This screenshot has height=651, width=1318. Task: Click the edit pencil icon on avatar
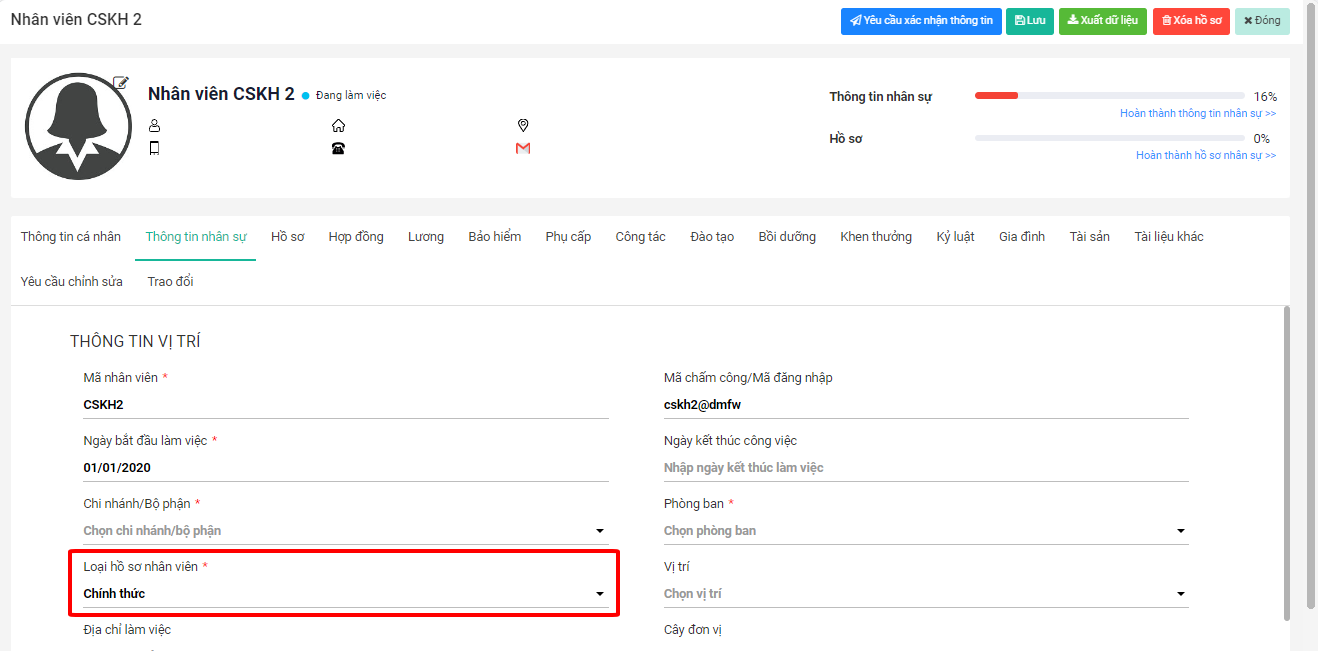point(121,83)
